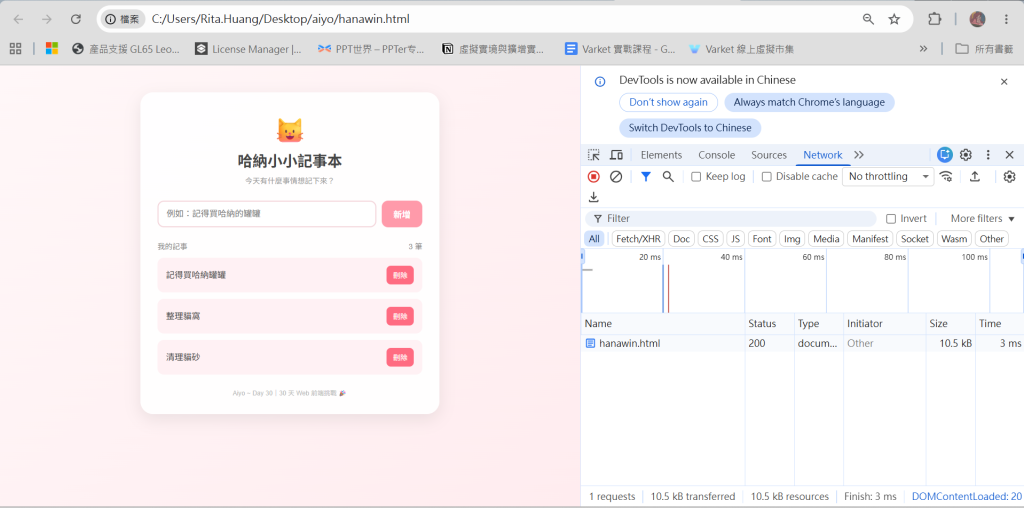Toggle the network filter funnel icon

click(x=646, y=176)
